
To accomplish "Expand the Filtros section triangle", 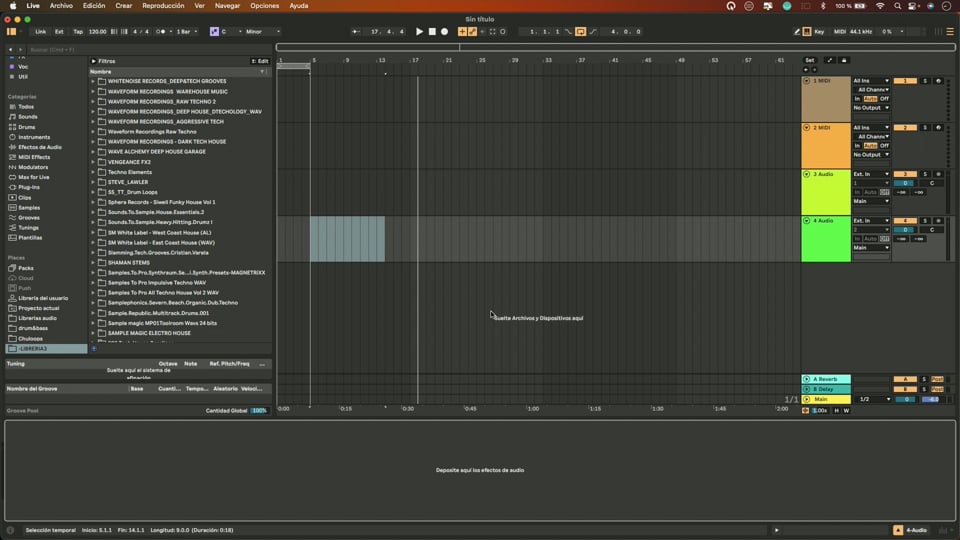I will [94, 61].
